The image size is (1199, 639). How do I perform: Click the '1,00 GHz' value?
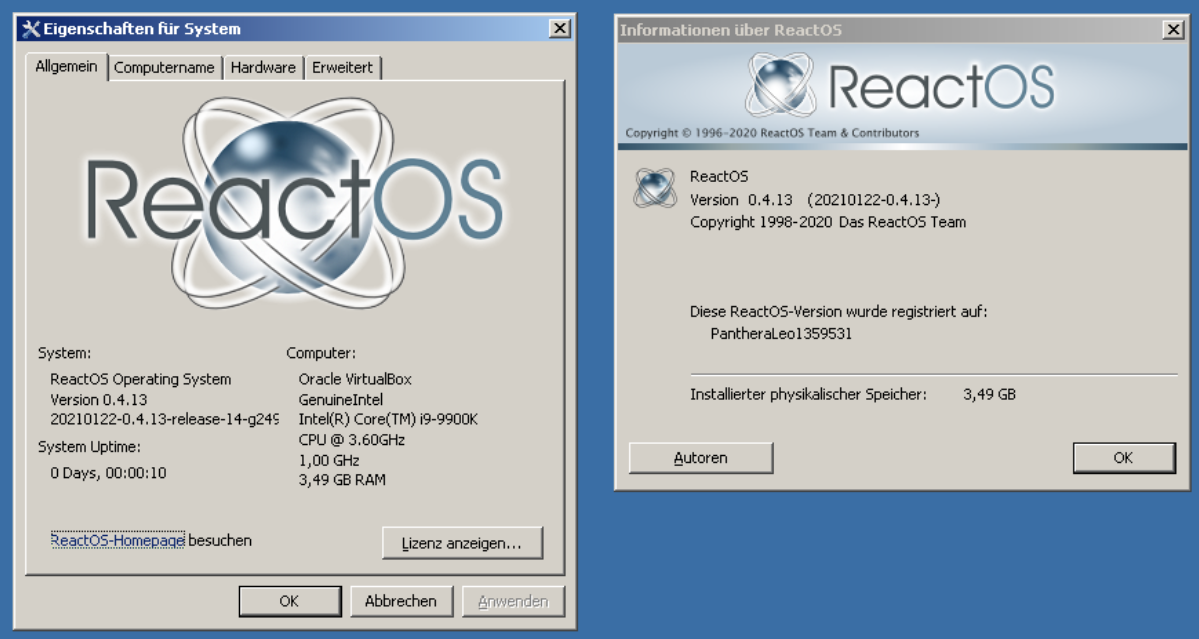coord(329,460)
